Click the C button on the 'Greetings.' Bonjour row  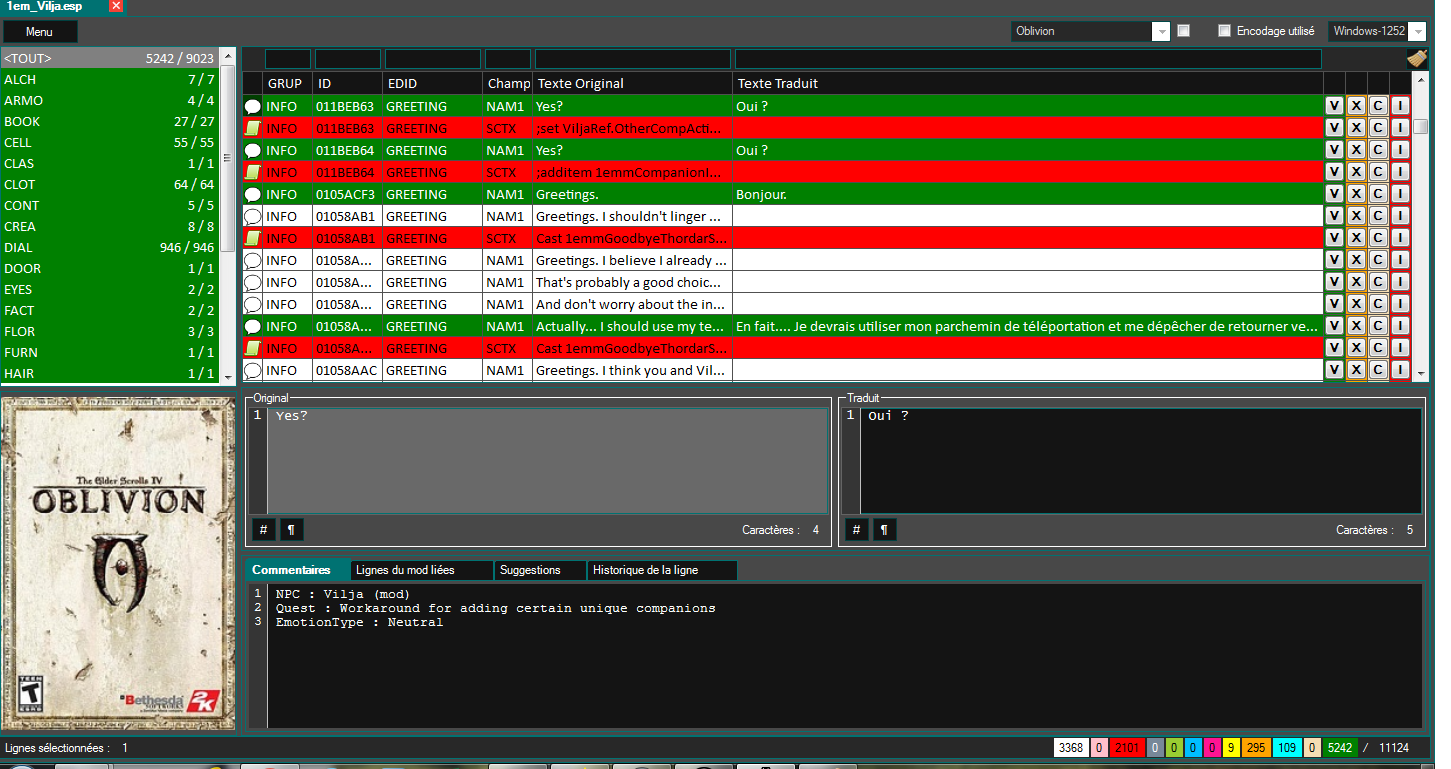[1378, 194]
